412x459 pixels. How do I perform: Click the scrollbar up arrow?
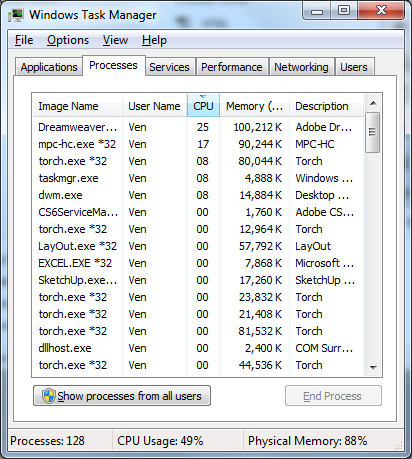(373, 104)
